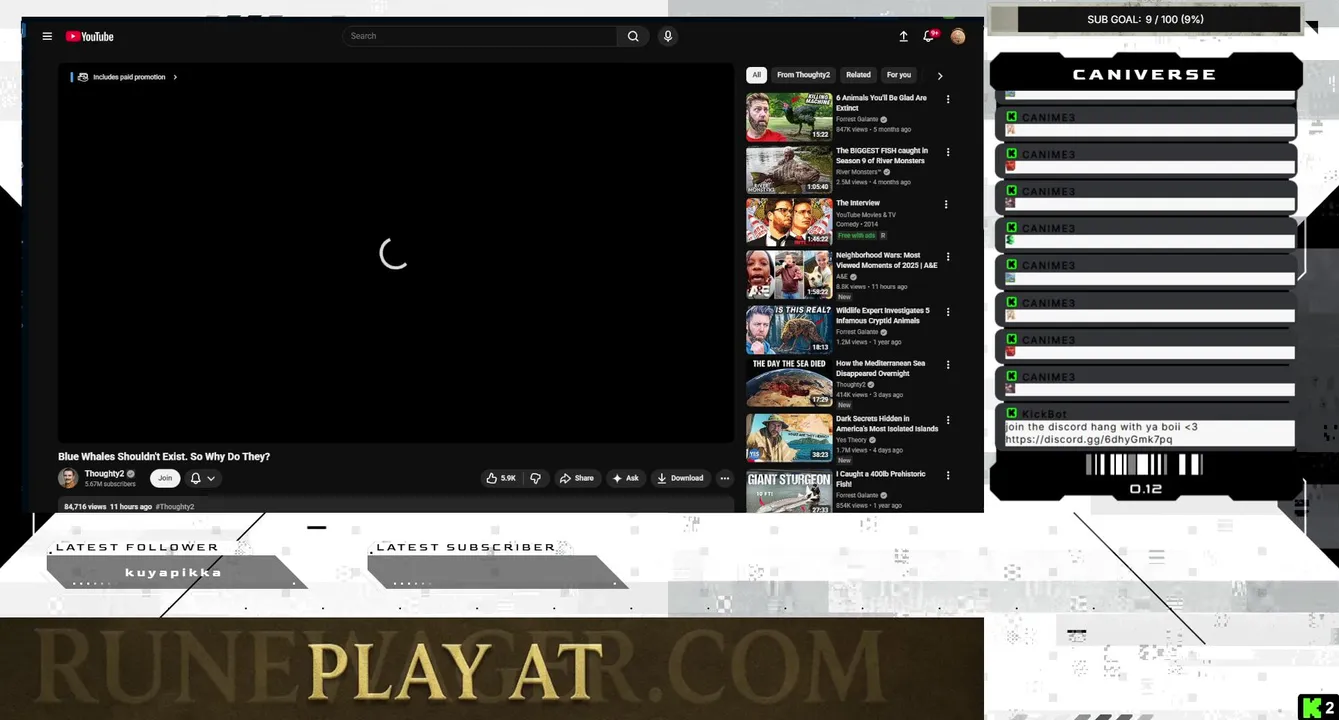The width and height of the screenshot is (1339, 720).
Task: Click the Ask button
Action: pyautogui.click(x=625, y=478)
